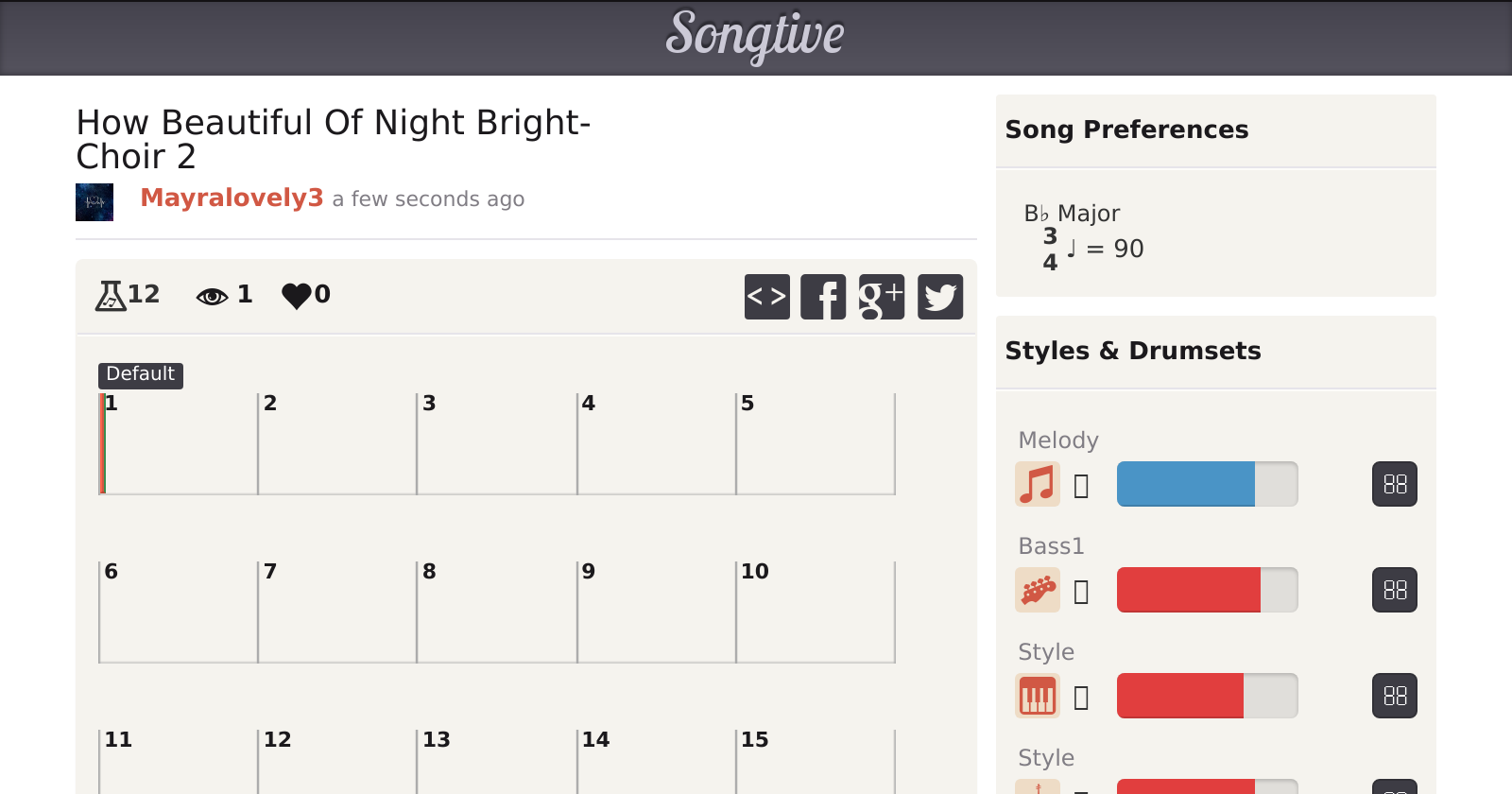This screenshot has height=794, width=1512.
Task: Adjust the blue Melody volume slider
Action: coord(1207,484)
